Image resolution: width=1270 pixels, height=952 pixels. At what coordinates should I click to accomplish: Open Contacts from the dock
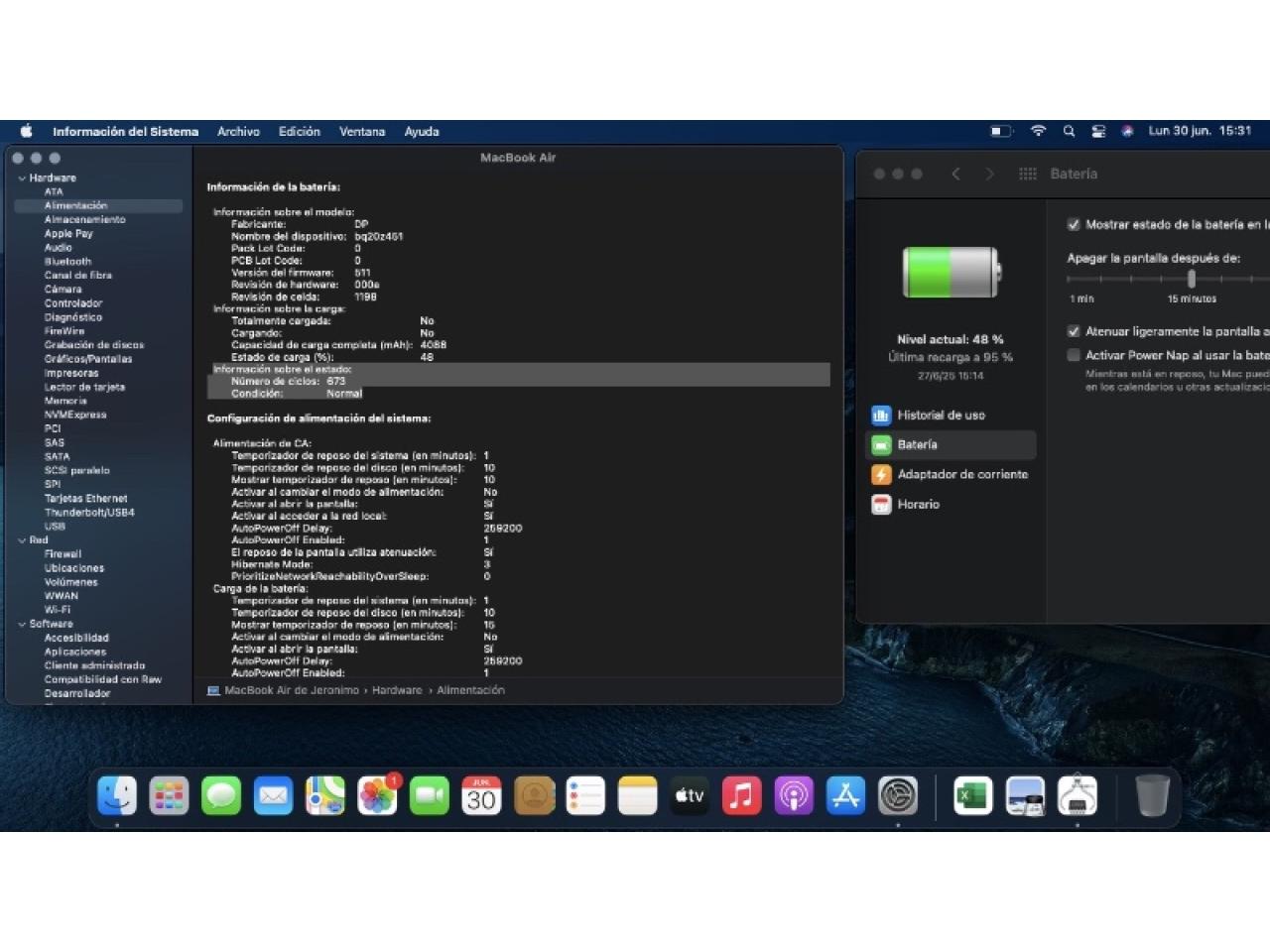point(534,795)
